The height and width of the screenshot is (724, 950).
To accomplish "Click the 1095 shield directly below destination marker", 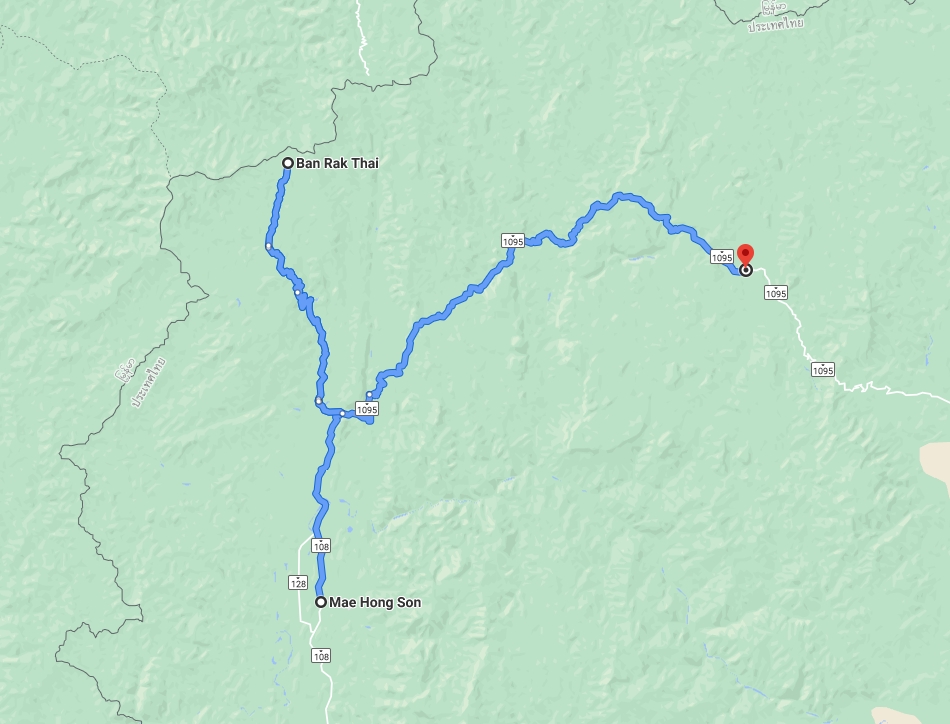I will point(776,293).
